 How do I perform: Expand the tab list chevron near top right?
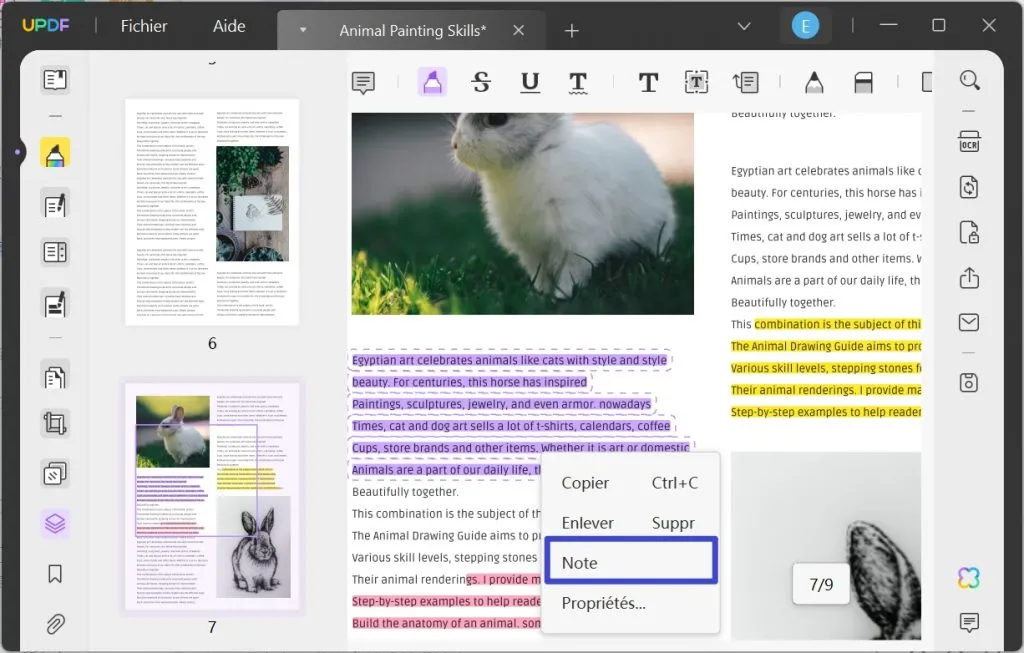click(743, 28)
